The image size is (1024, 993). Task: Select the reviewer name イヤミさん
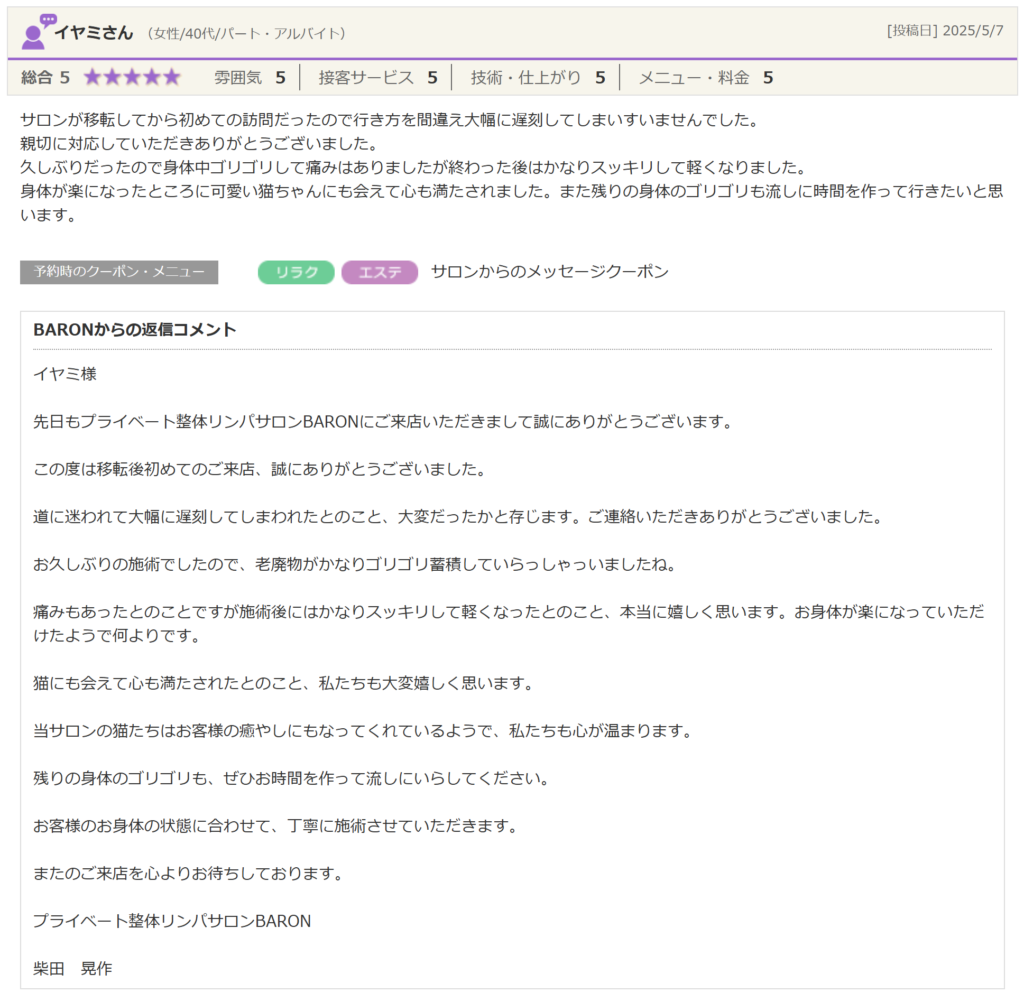pos(93,32)
